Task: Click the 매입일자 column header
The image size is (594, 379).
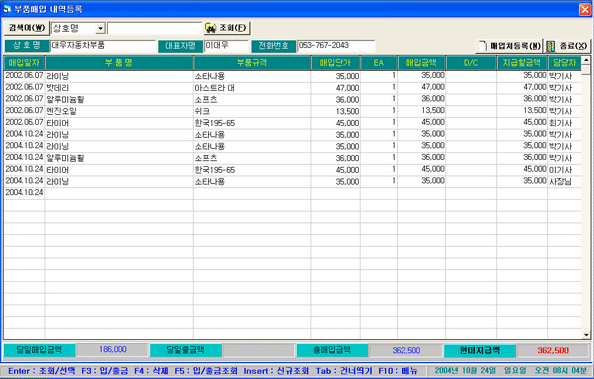Action: click(x=24, y=63)
